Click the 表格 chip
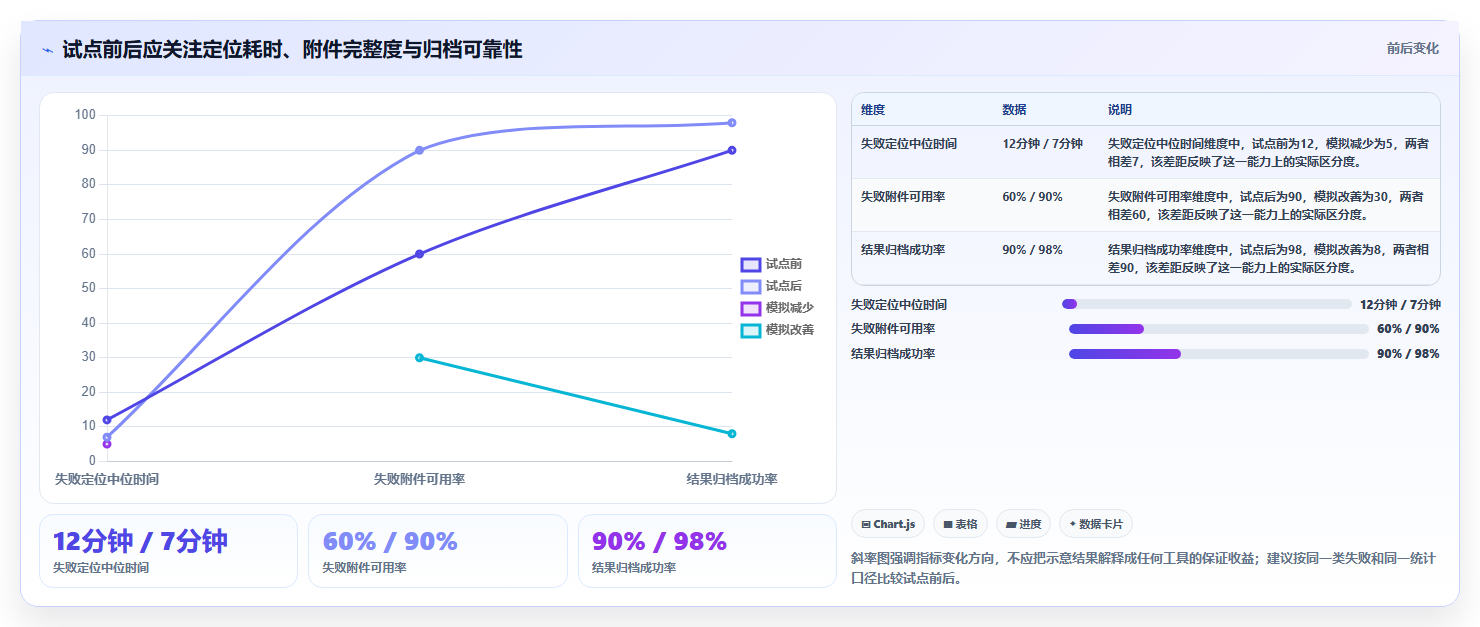 960,524
